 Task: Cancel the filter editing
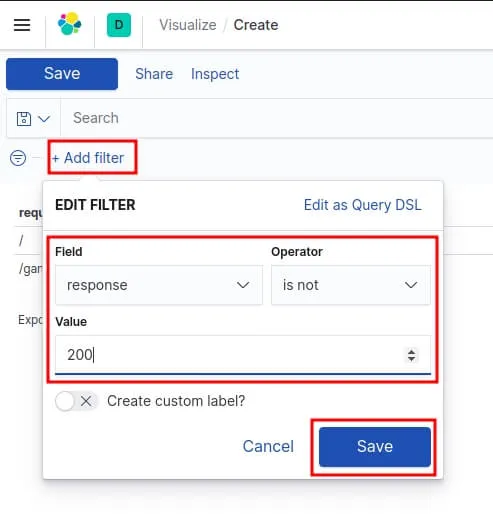(x=268, y=446)
